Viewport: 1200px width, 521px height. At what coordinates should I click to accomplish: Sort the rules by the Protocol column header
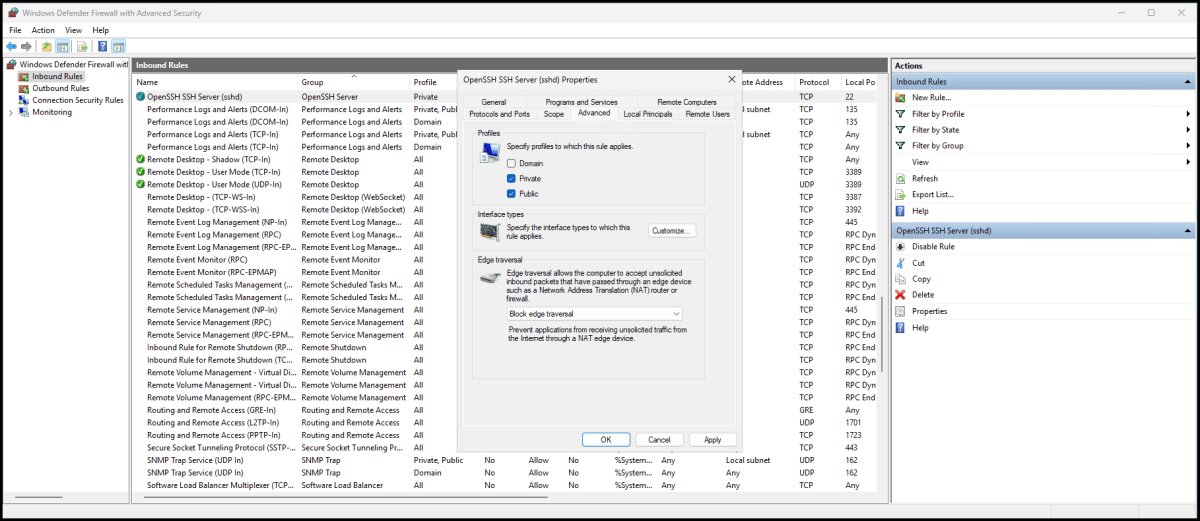click(x=819, y=82)
